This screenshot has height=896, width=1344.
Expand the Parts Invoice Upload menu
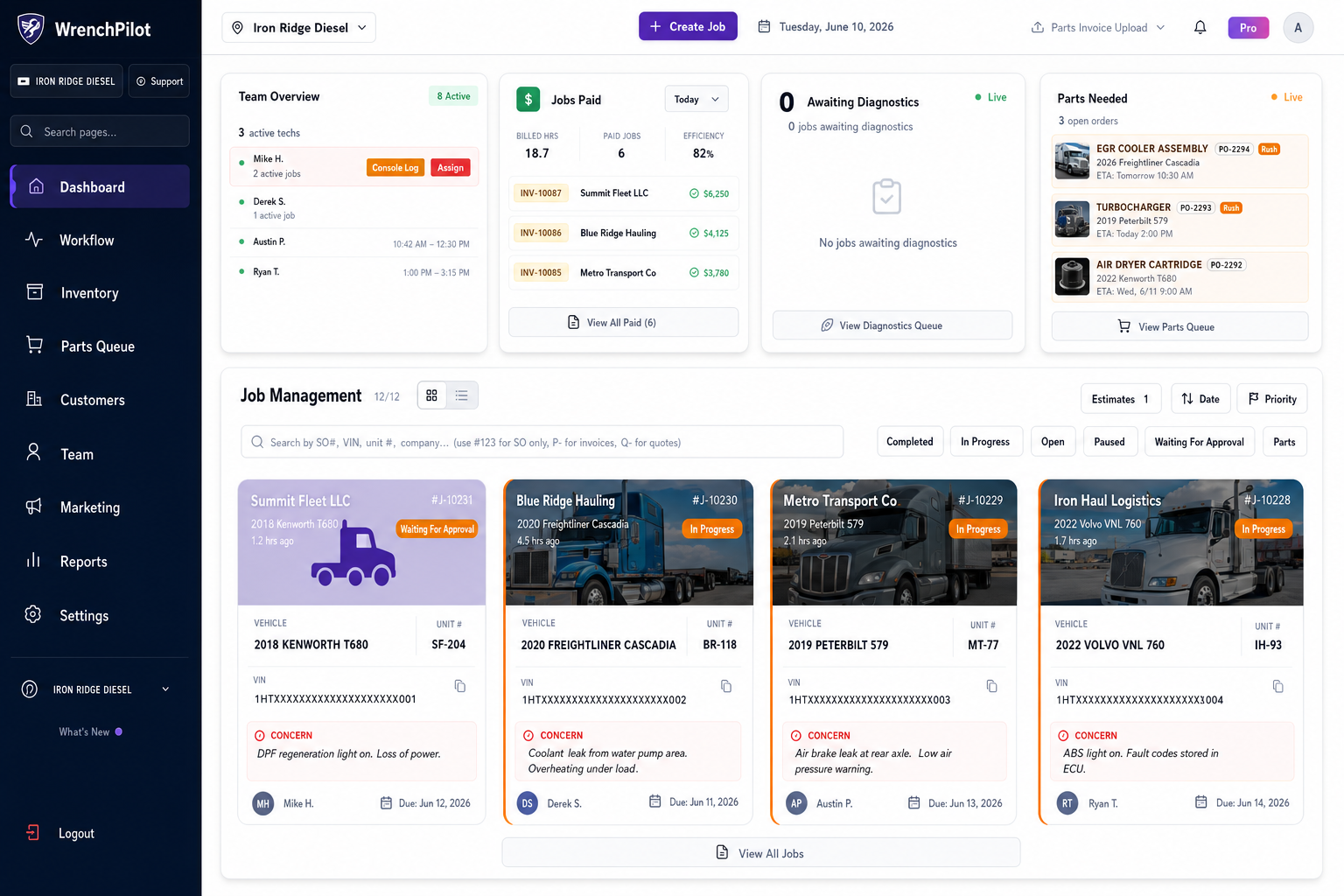click(x=1160, y=27)
